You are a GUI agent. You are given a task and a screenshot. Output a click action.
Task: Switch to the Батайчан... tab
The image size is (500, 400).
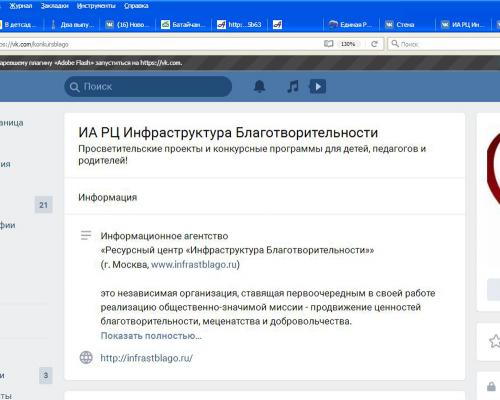tap(184, 25)
